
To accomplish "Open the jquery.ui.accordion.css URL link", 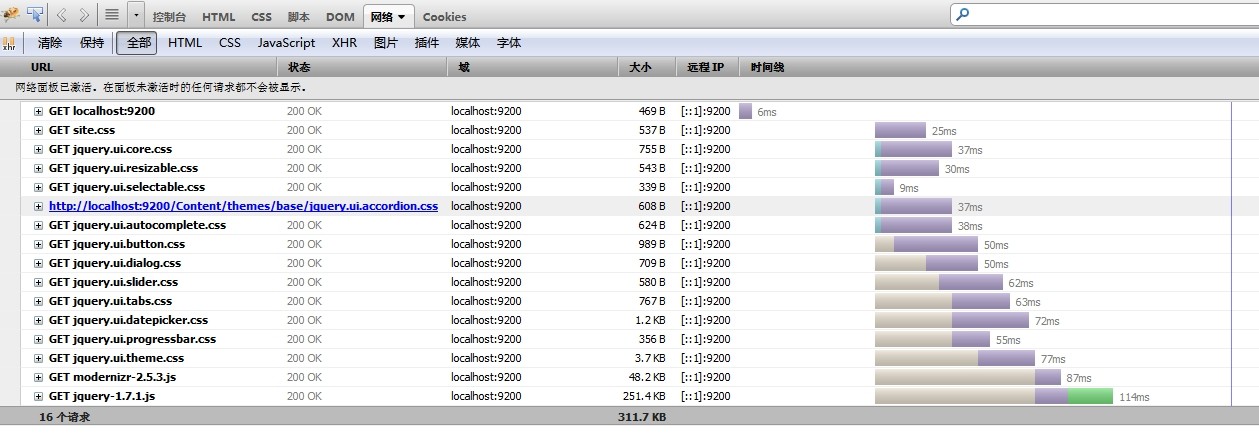I will [243, 207].
